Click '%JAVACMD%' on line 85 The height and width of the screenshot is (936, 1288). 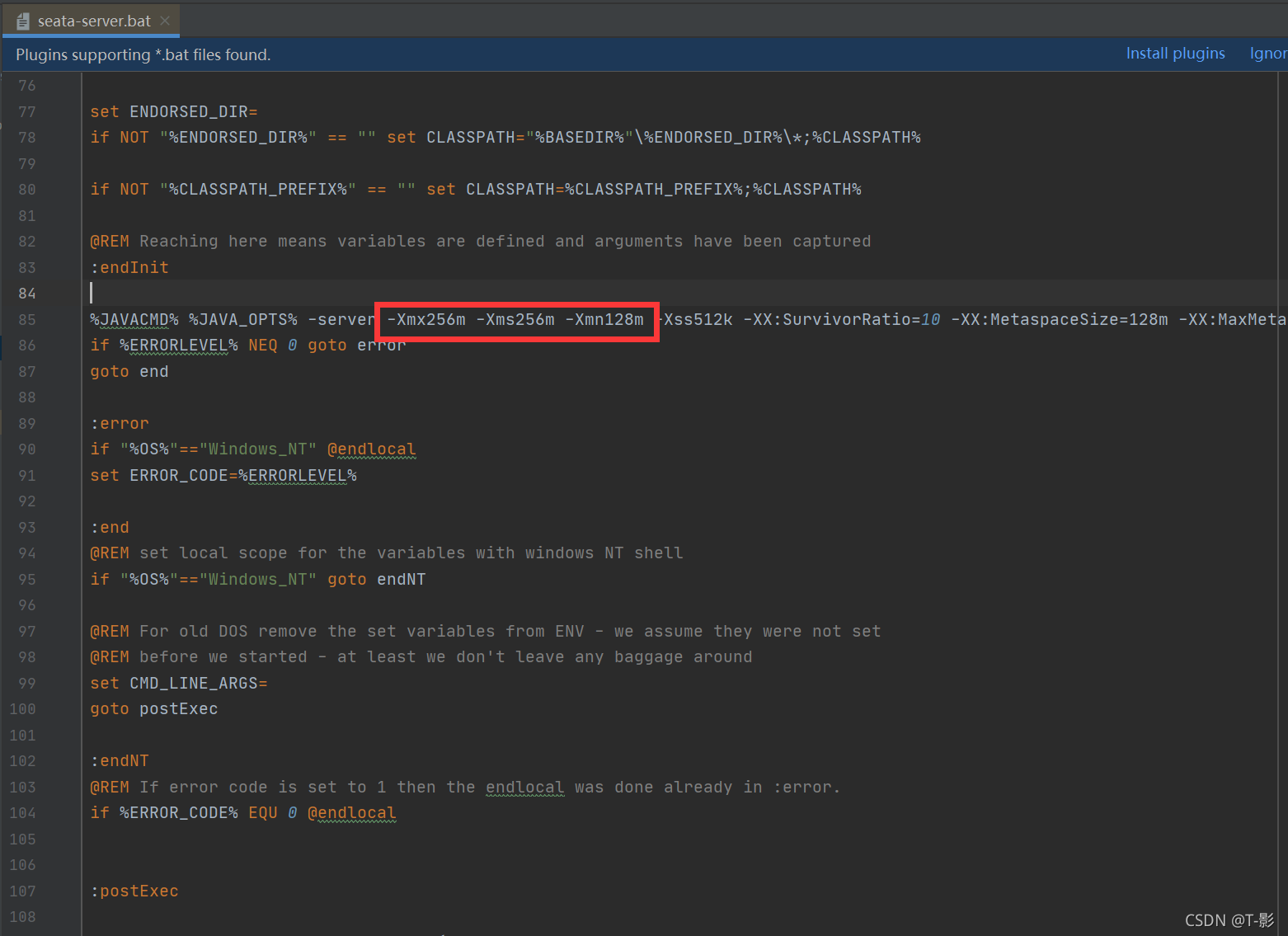click(134, 319)
